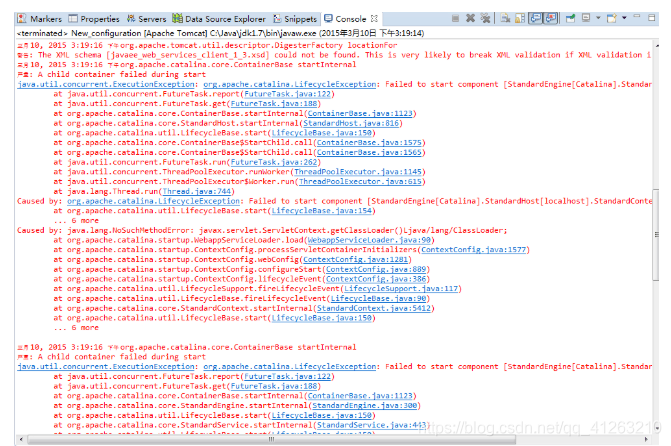Open the LifecycleBase.java:154 link

[321, 211]
